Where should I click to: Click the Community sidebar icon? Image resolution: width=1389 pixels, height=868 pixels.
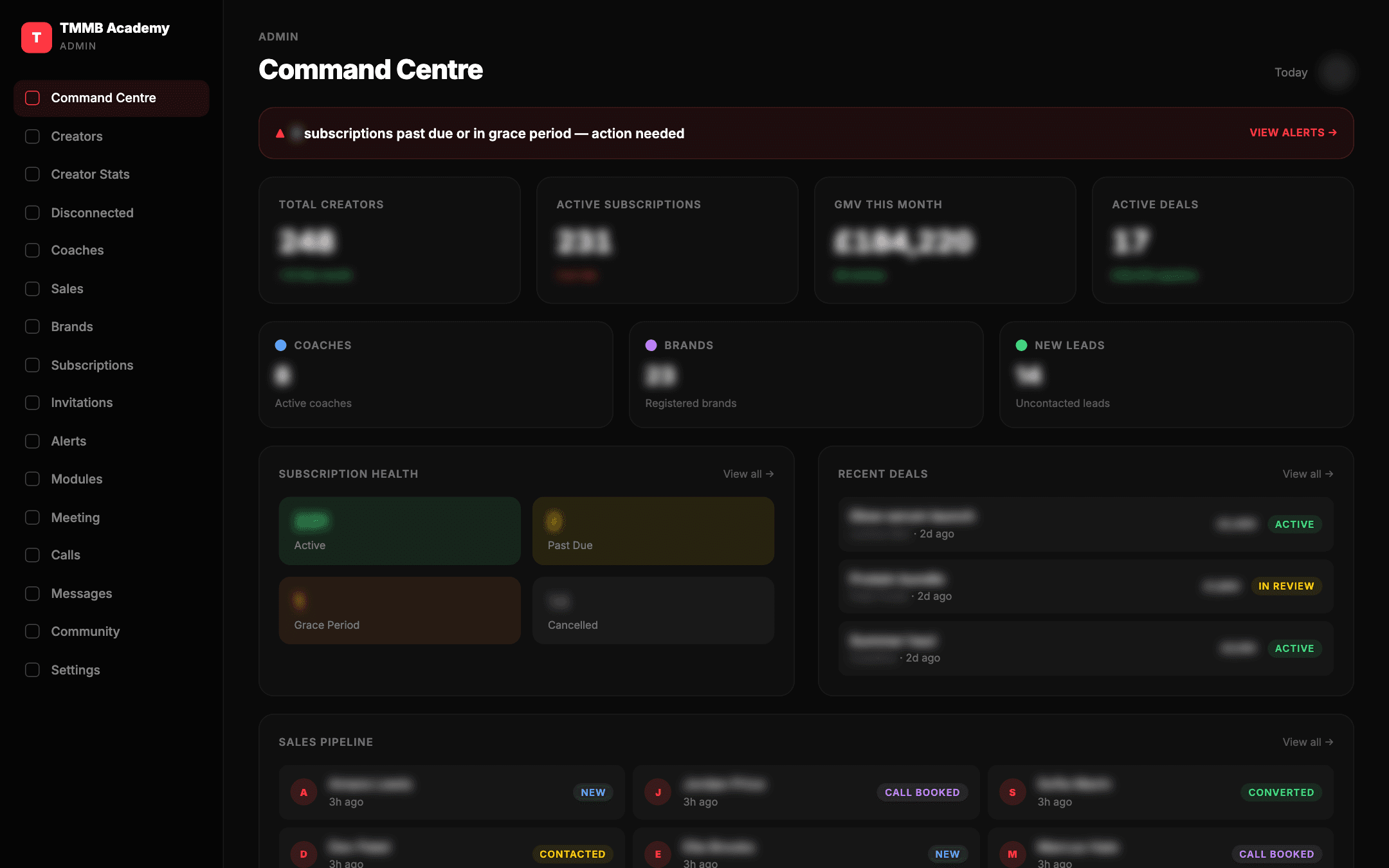coord(32,631)
